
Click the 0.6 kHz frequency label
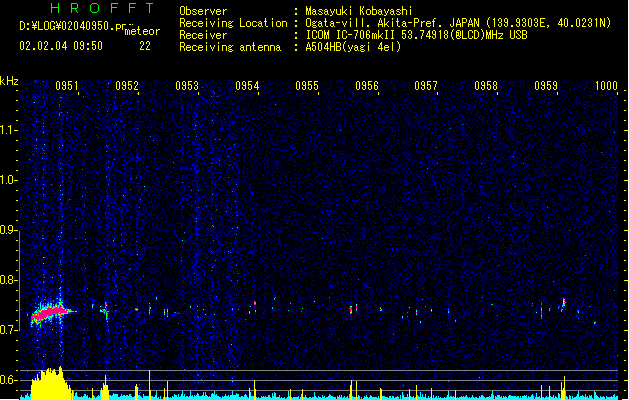8,380
